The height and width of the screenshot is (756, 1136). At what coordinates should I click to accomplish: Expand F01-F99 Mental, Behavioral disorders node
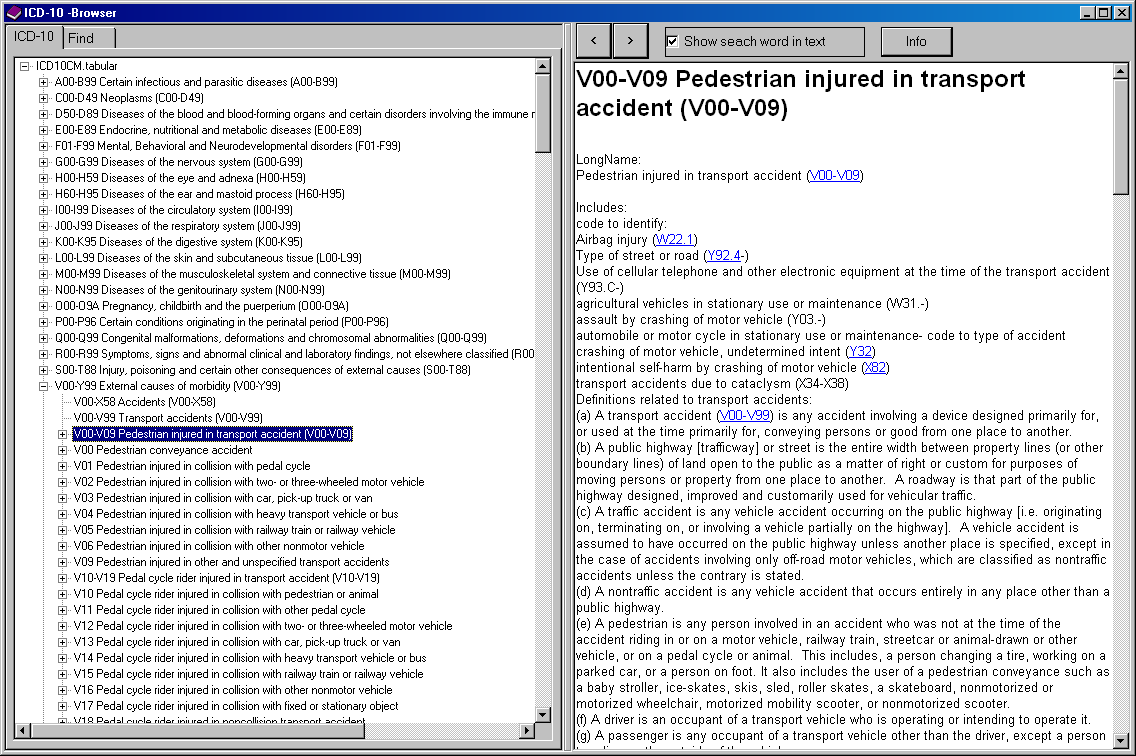[x=43, y=146]
